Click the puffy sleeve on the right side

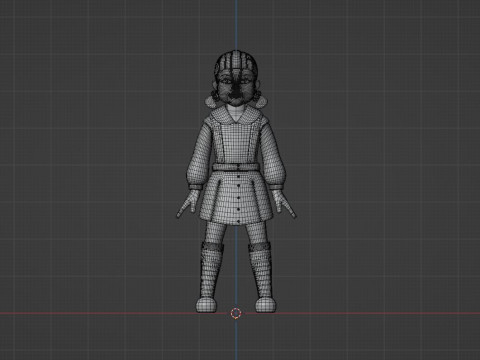(274, 157)
